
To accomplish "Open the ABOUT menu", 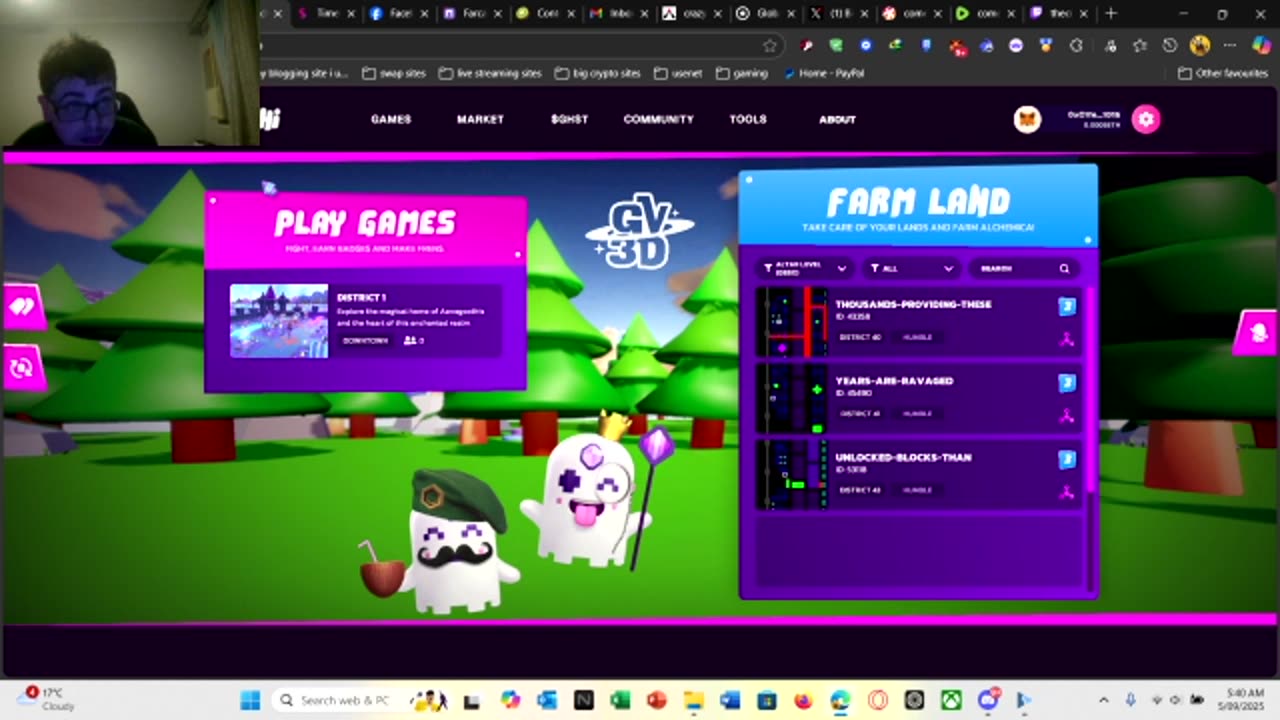I will point(837,119).
